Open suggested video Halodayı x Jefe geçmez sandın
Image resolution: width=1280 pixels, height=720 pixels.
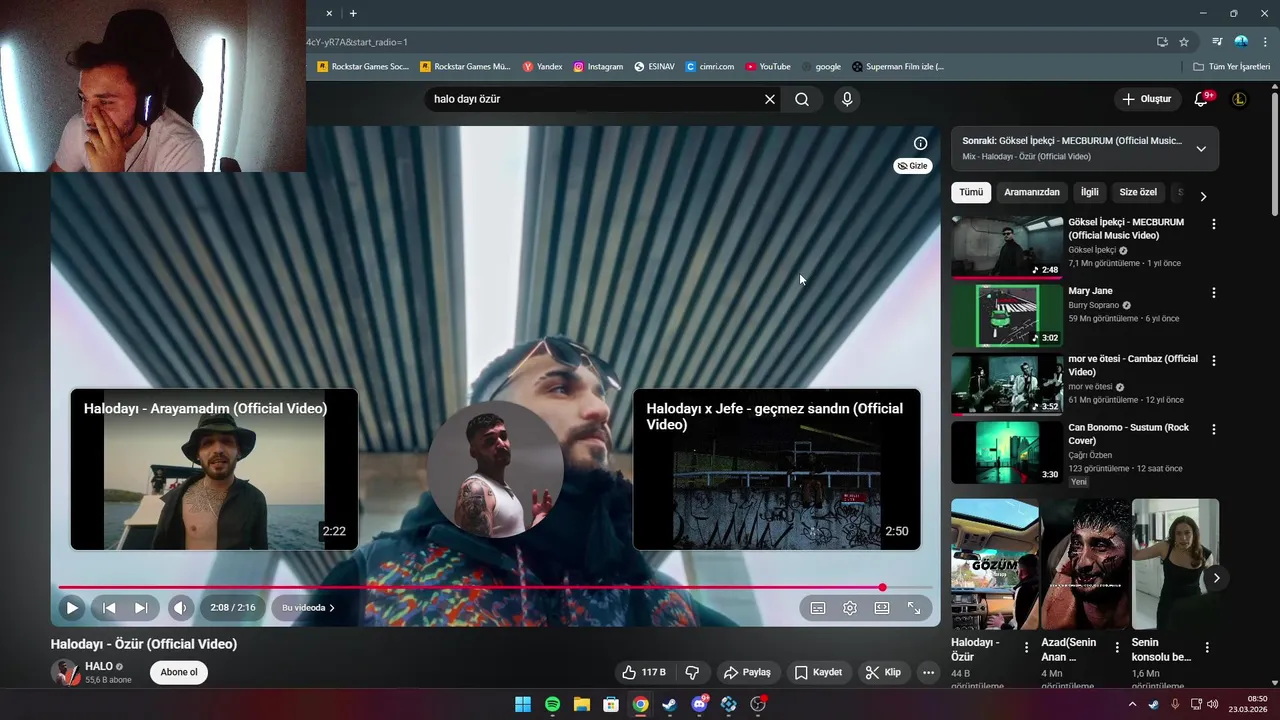click(x=777, y=469)
